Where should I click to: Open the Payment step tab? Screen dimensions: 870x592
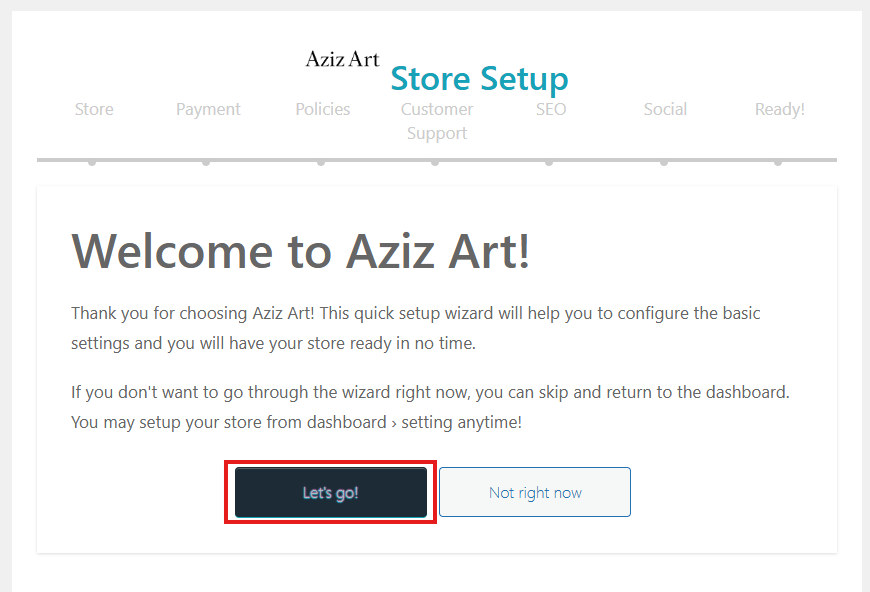[x=208, y=109]
